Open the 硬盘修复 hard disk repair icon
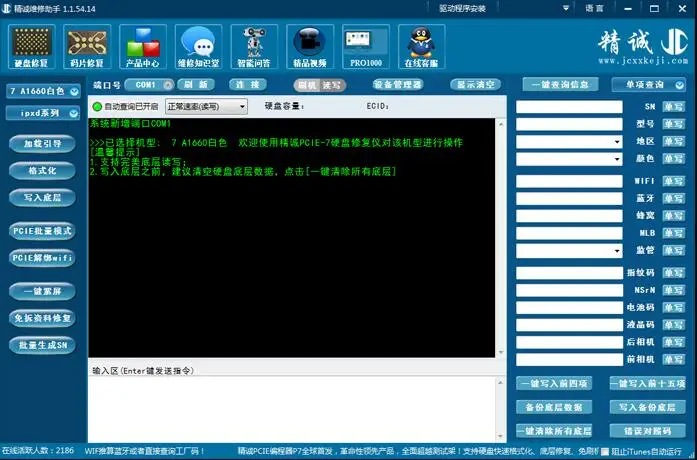This screenshot has width=697, height=460. [x=32, y=47]
